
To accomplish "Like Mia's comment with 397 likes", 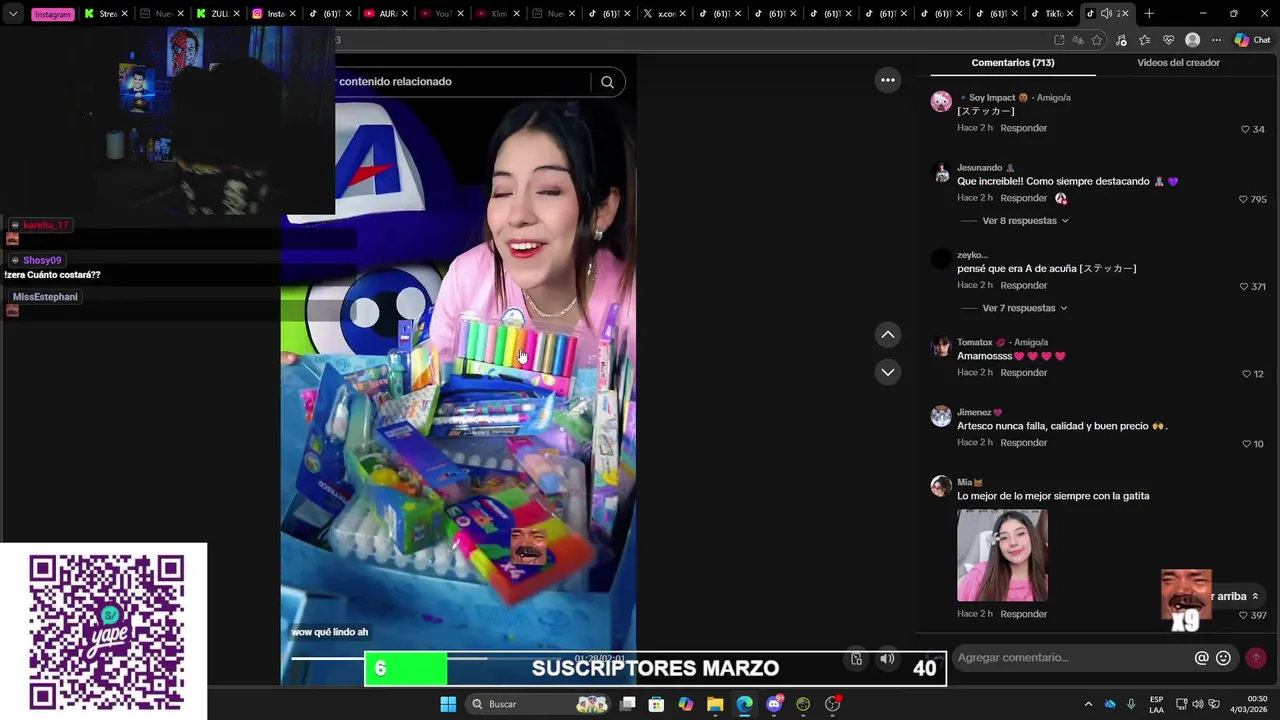I will (x=1243, y=615).
